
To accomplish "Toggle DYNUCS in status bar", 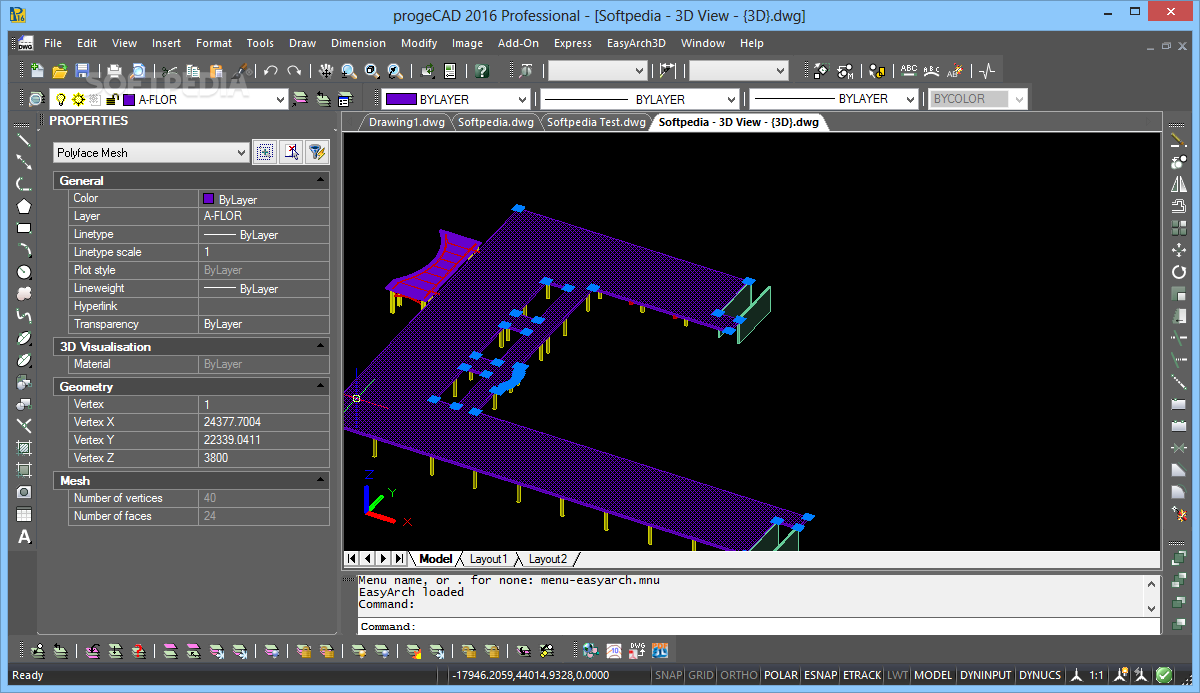I will [1040, 675].
